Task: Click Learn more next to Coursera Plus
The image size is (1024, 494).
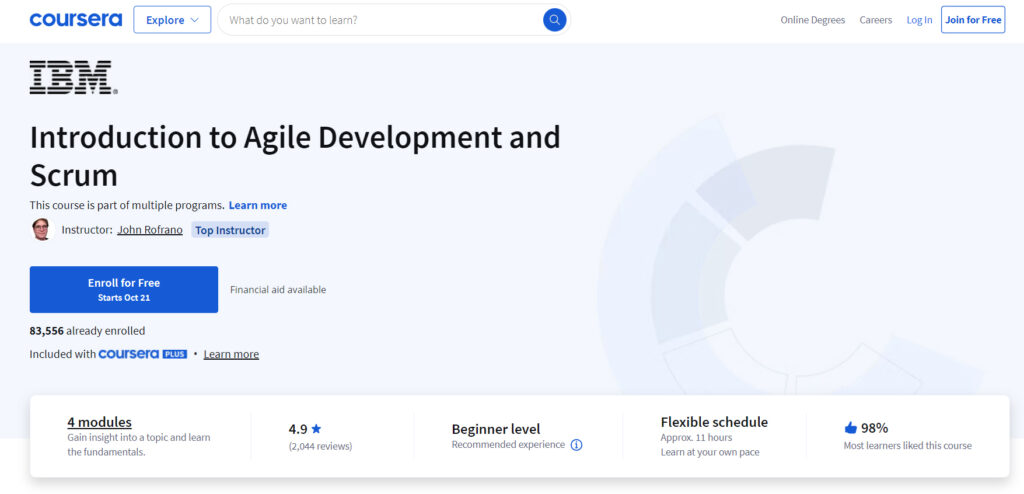Action: pyautogui.click(x=231, y=354)
